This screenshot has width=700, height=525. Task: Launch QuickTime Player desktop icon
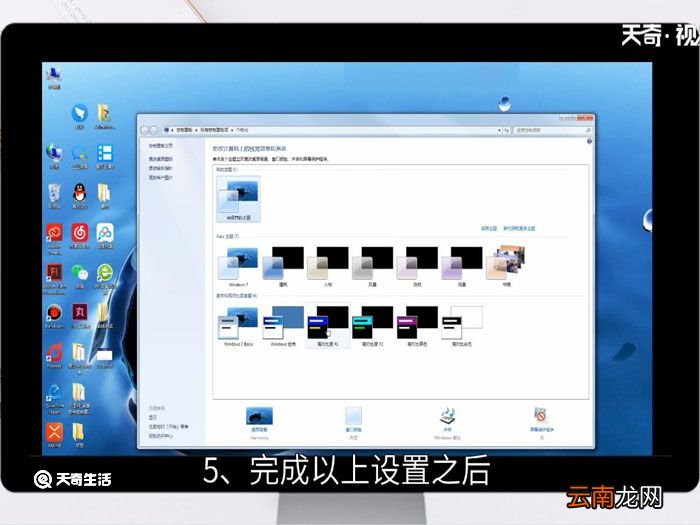tap(54, 399)
